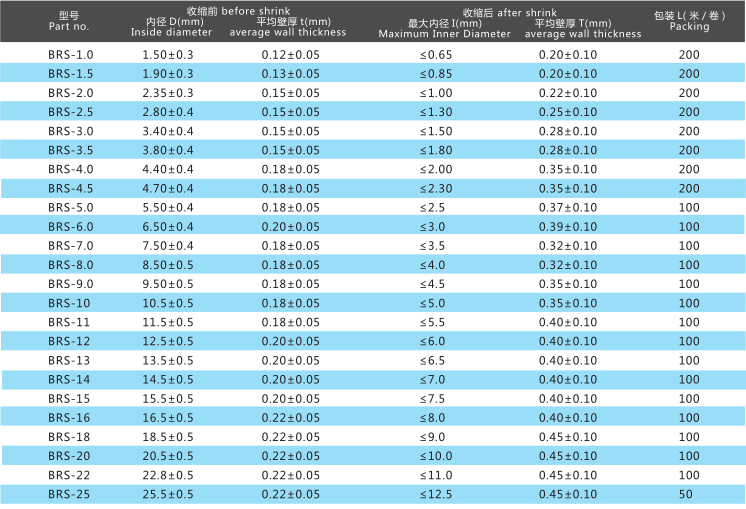Image resolution: width=746 pixels, height=509 pixels.
Task: Click the packing value 100 in BRS-5.0 row
Action: point(689,207)
